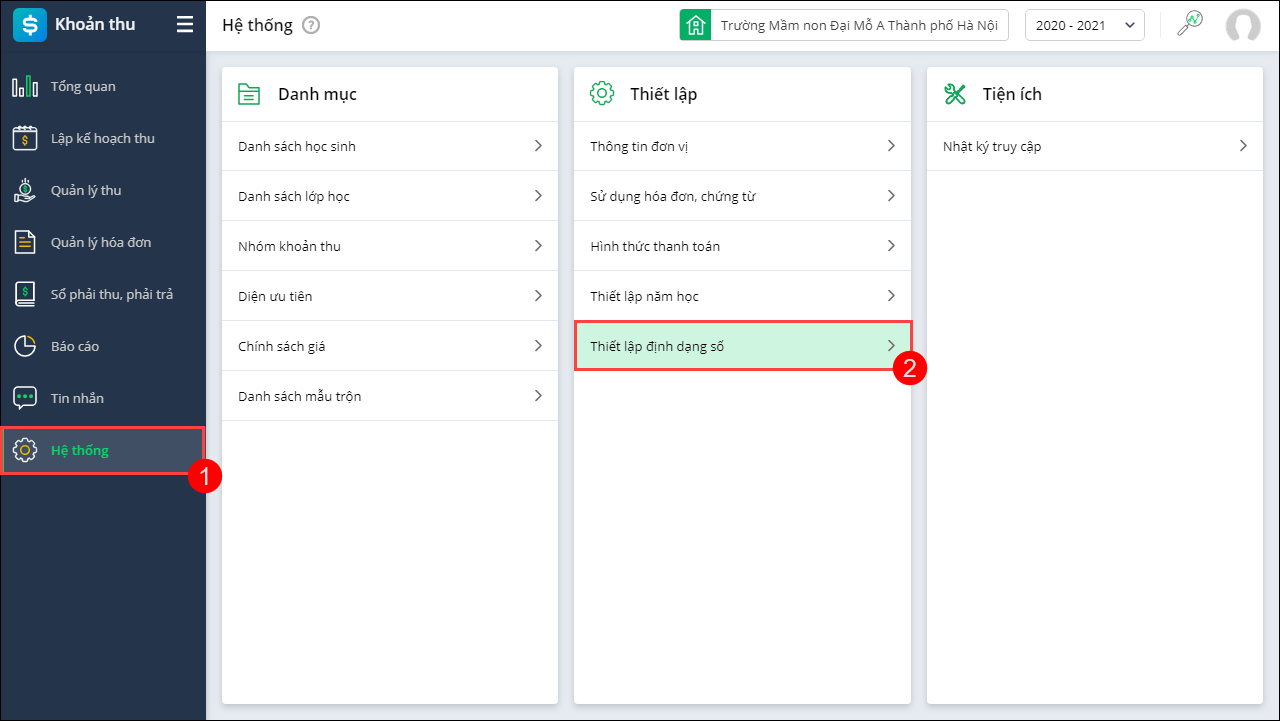Image resolution: width=1280 pixels, height=721 pixels.
Task: Open the magnifier analytics icon in header
Action: tap(1189, 25)
